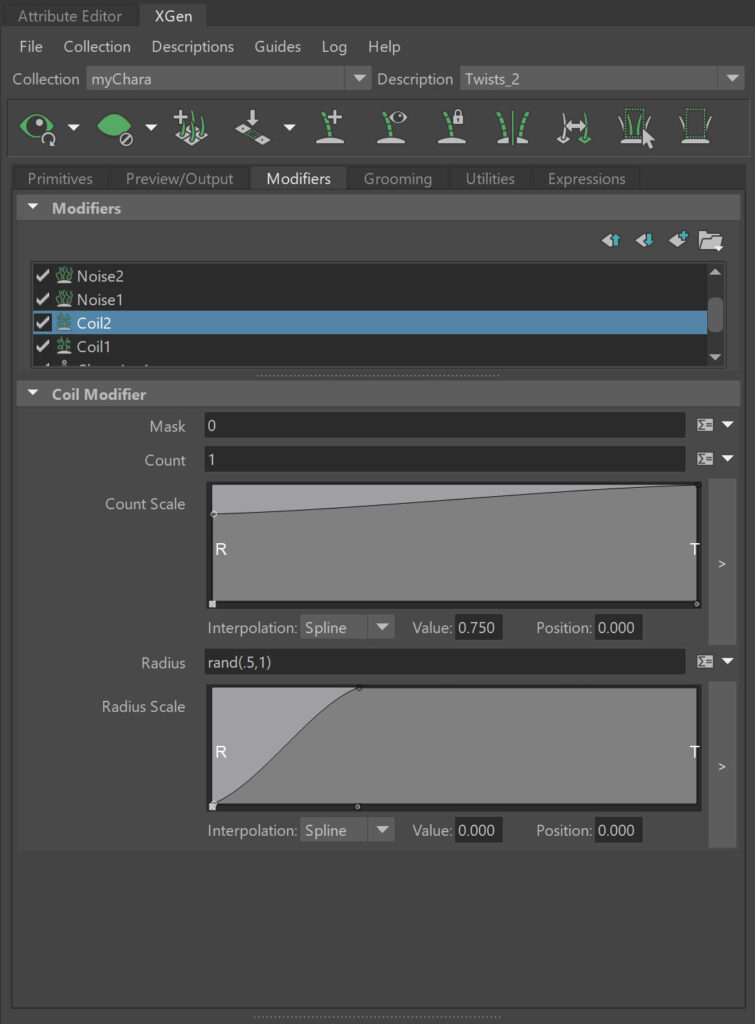Screen dimensions: 755x1024
Task: Click the add guide icon with plus sign
Action: (329, 128)
